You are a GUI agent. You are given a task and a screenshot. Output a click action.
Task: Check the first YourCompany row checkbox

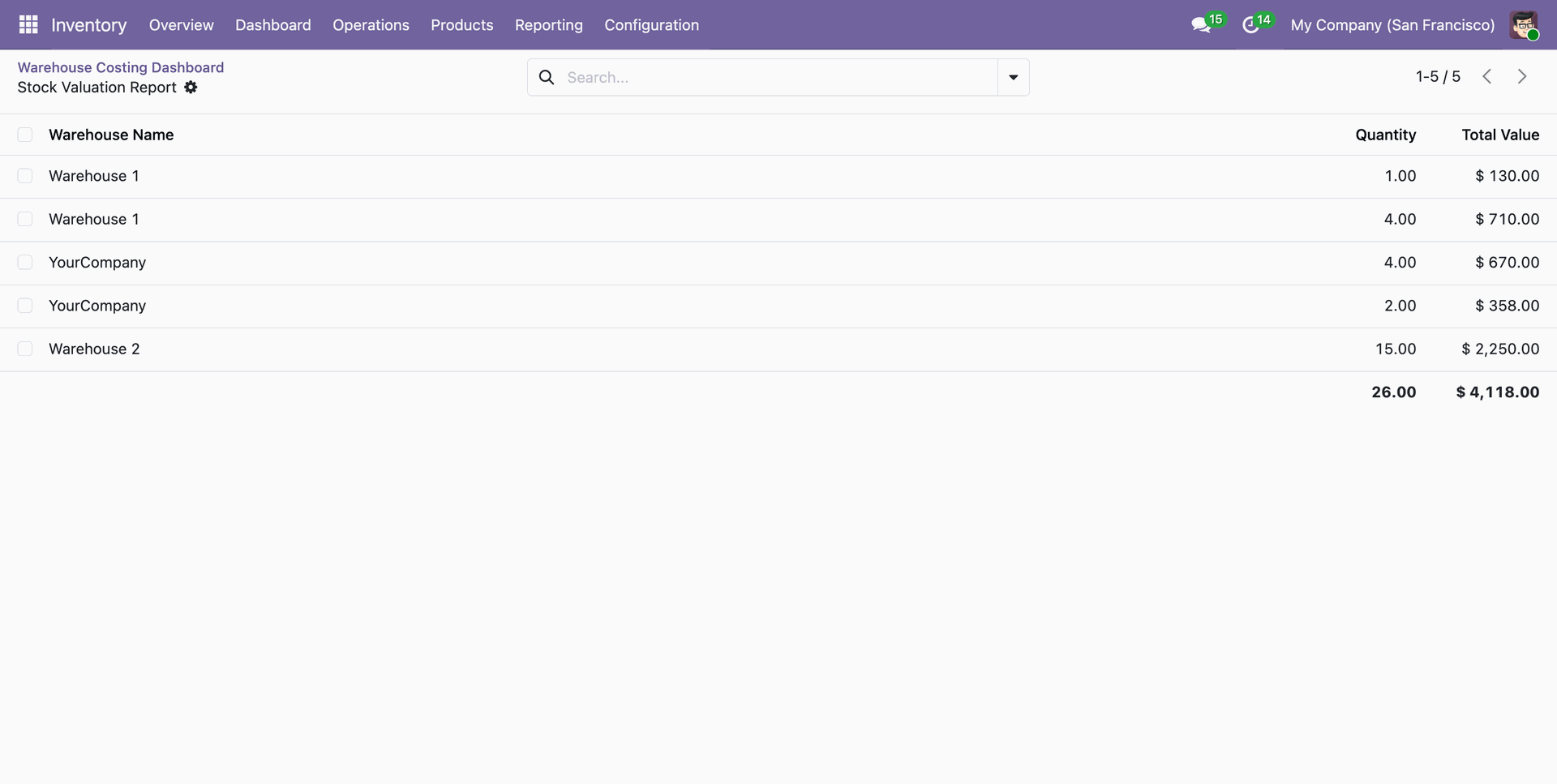click(x=25, y=262)
